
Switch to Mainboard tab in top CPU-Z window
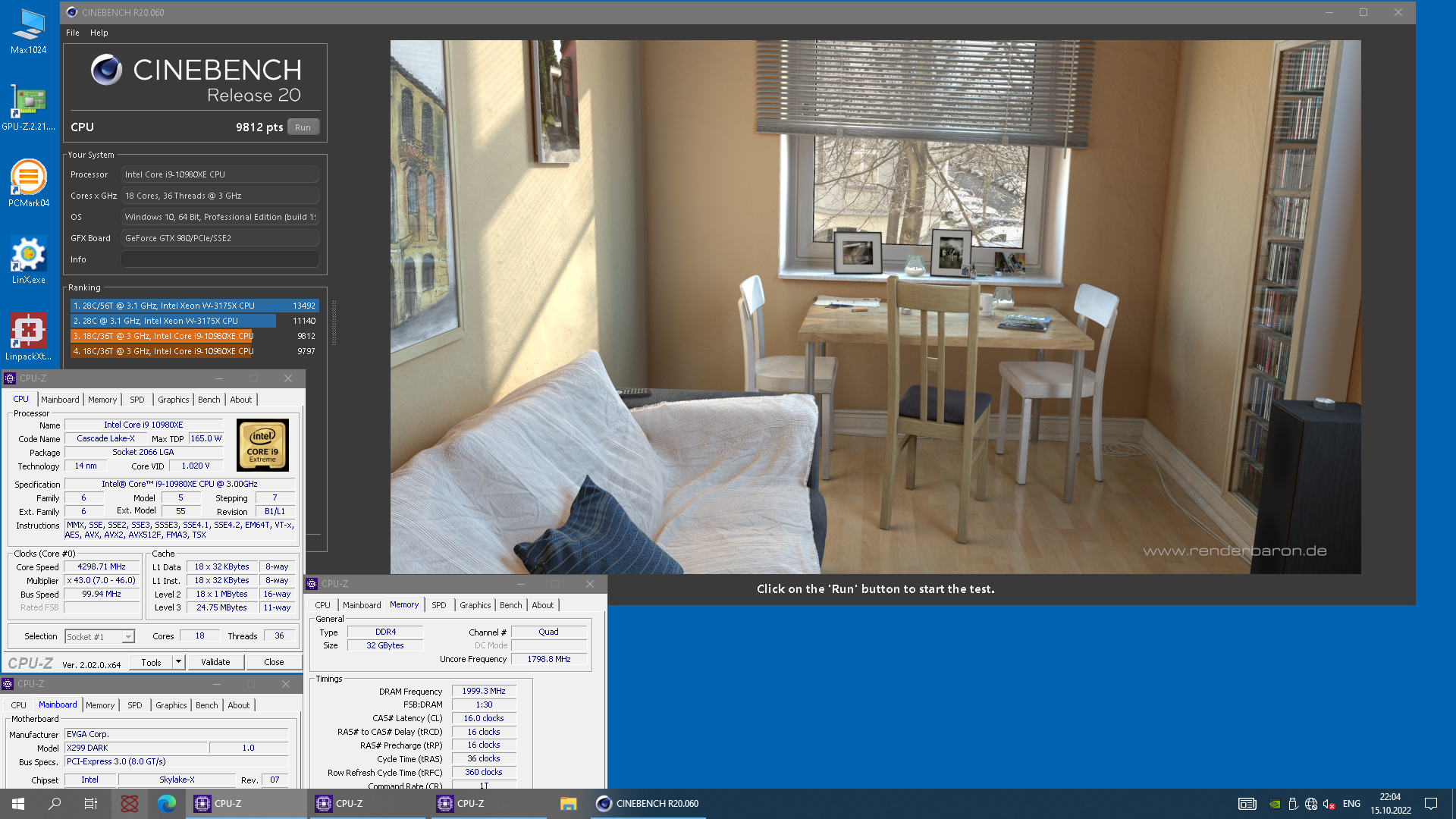tap(60, 400)
